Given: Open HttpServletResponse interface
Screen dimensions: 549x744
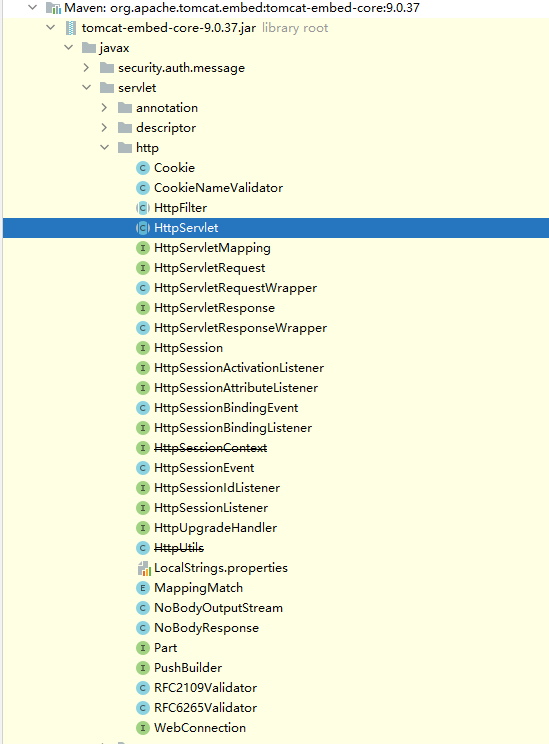Looking at the screenshot, I should click(214, 307).
